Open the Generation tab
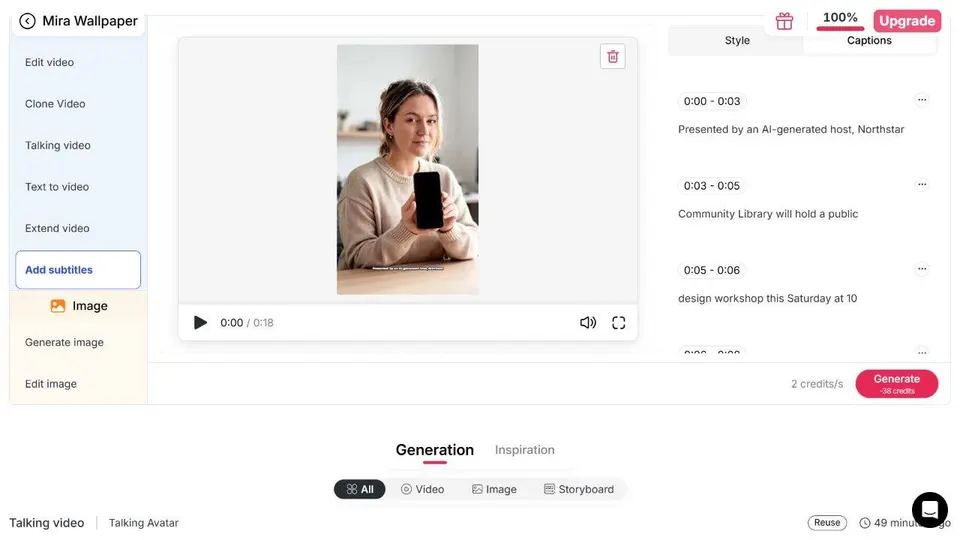This screenshot has width=960, height=540. (x=435, y=450)
